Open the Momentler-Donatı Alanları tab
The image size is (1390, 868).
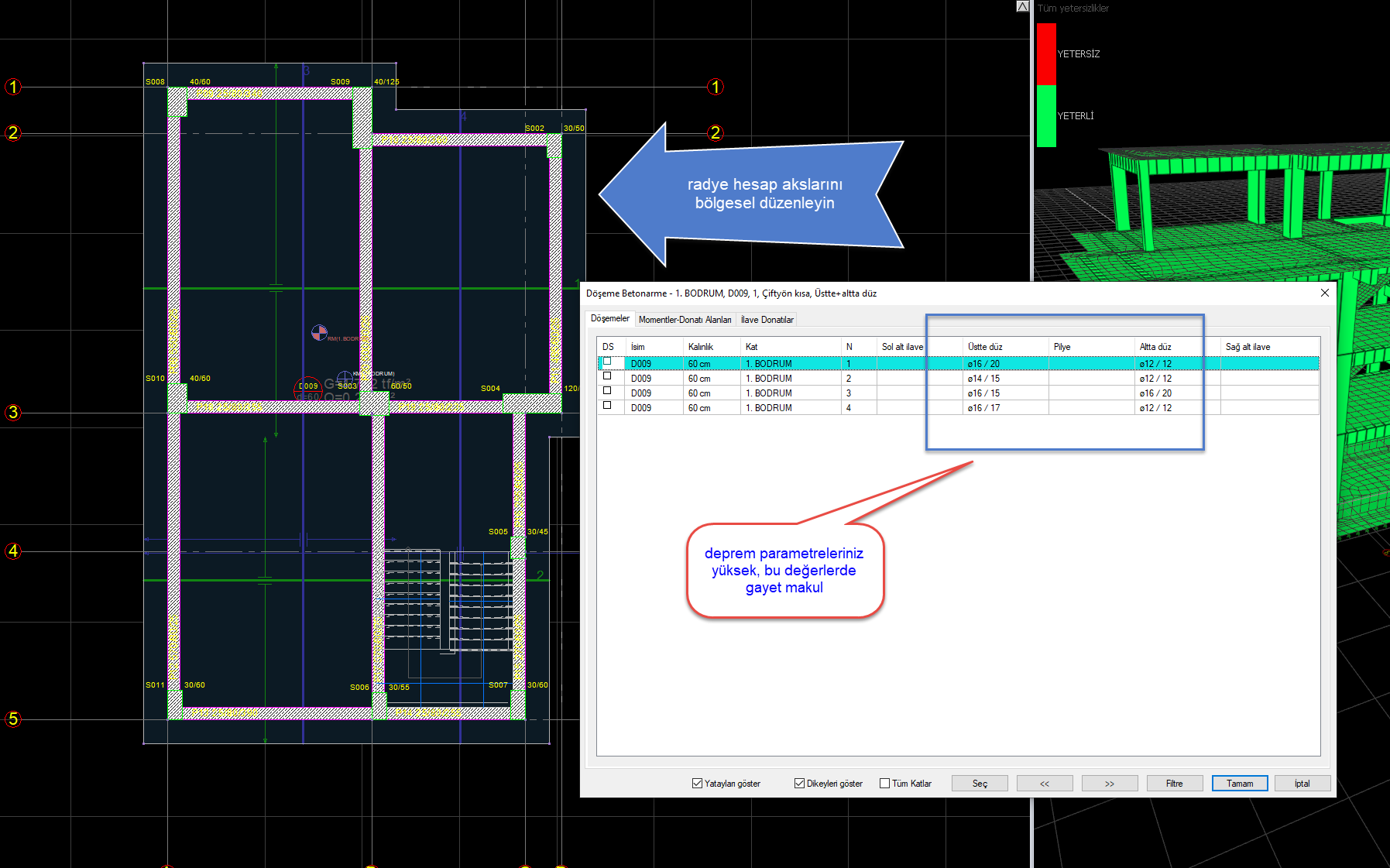pos(685,319)
